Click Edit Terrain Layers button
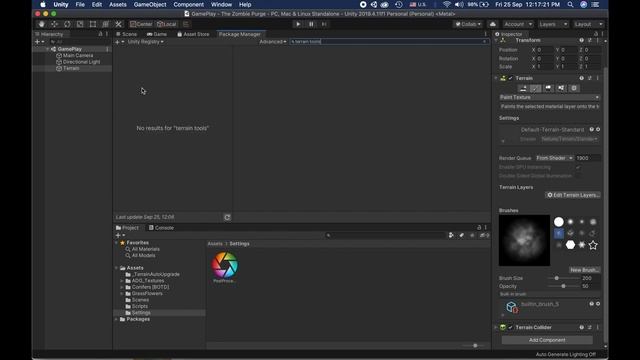The image size is (640, 360). [x=573, y=195]
